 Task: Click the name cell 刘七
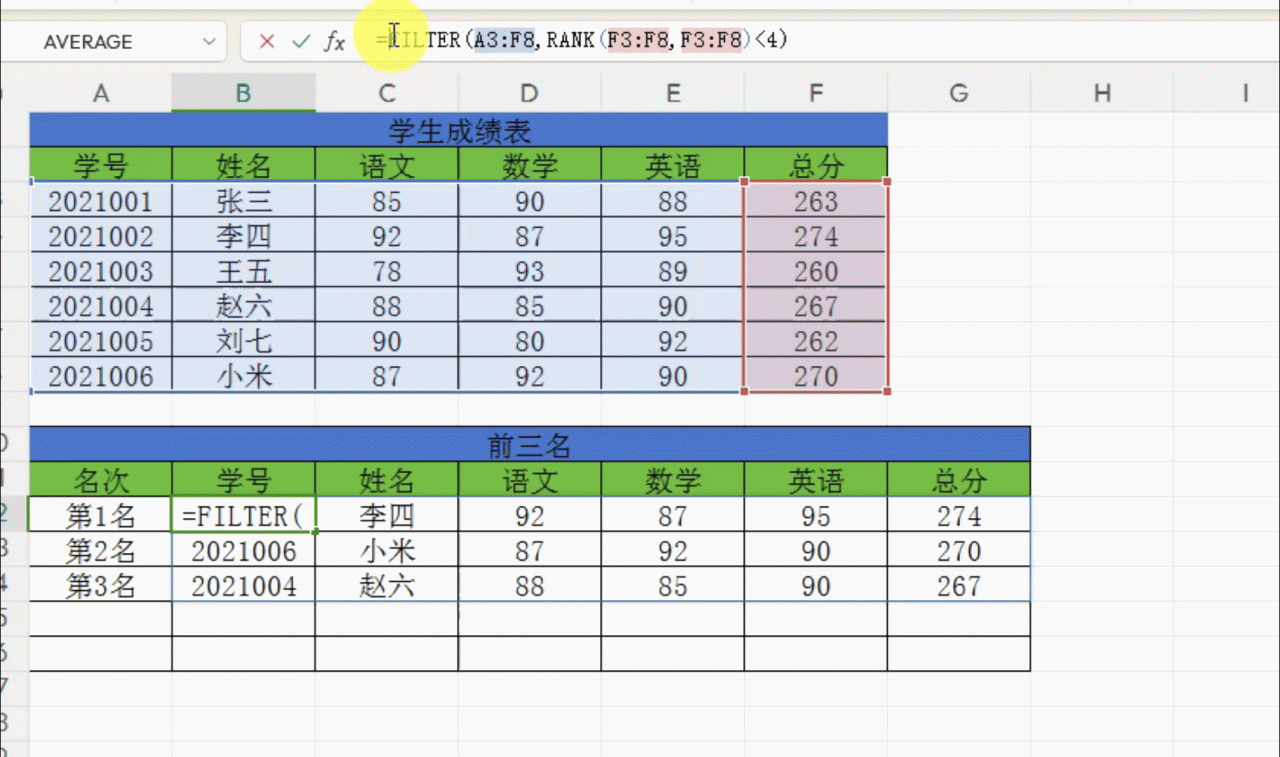pyautogui.click(x=243, y=341)
